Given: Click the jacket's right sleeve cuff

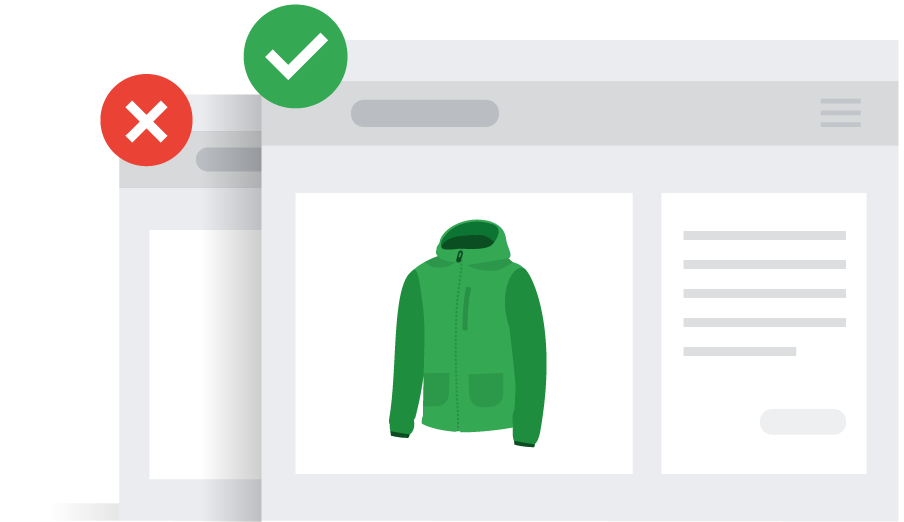Looking at the screenshot, I should (525, 444).
